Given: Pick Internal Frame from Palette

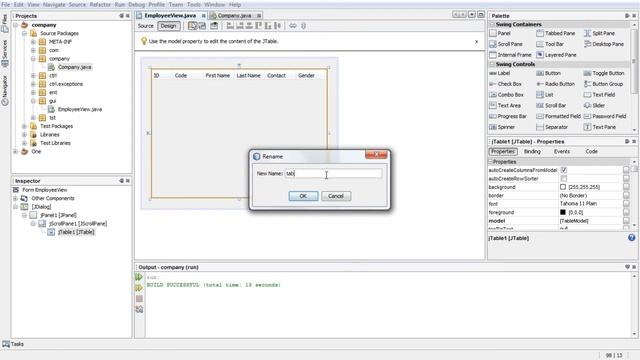Looking at the screenshot, I should coord(511,55).
